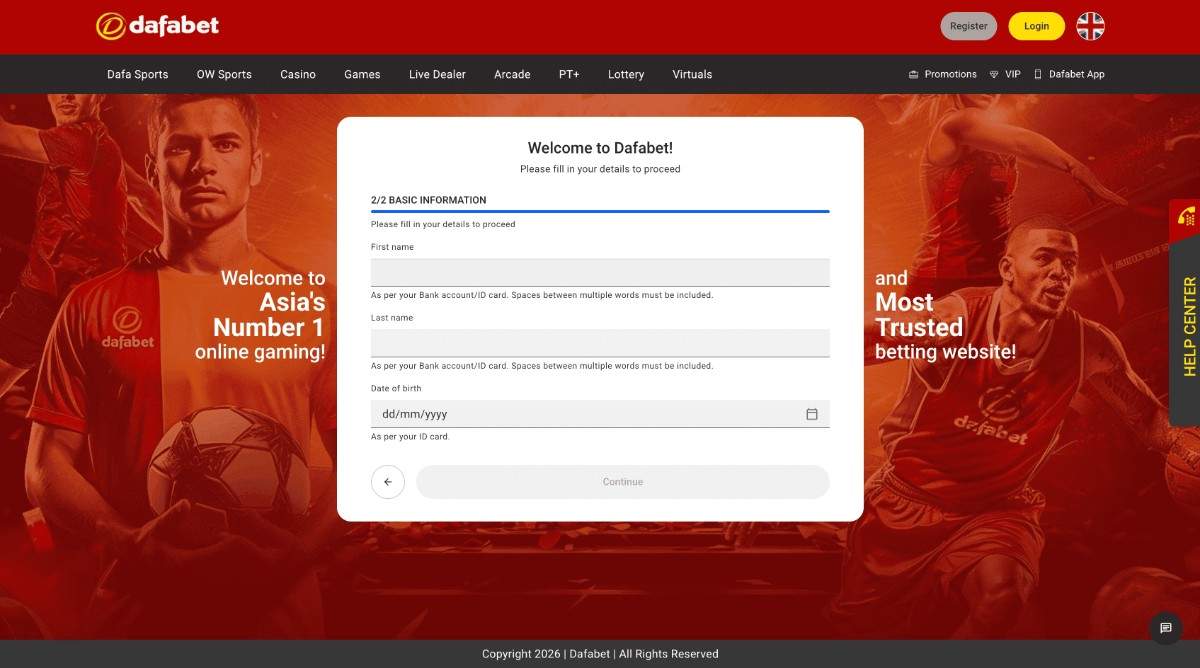Click the back arrow button

[x=388, y=482]
